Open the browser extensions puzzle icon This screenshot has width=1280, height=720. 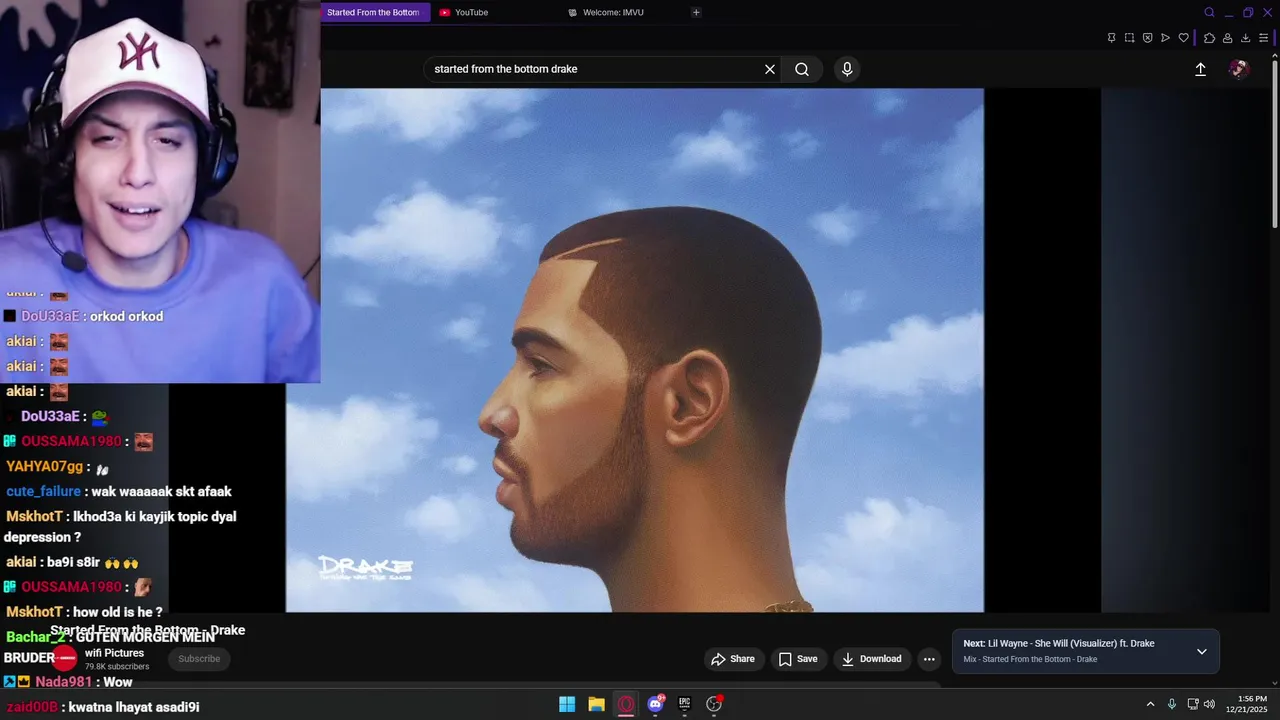1209,38
